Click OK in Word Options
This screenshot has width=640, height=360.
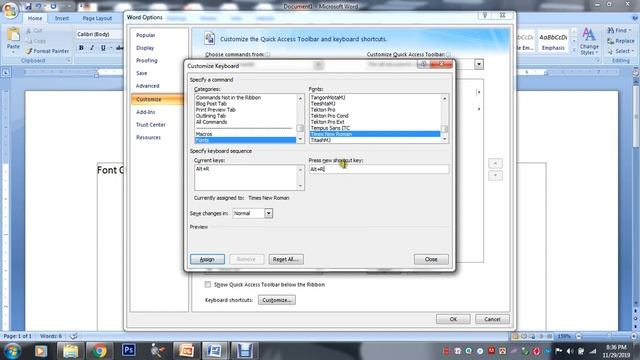pos(453,319)
